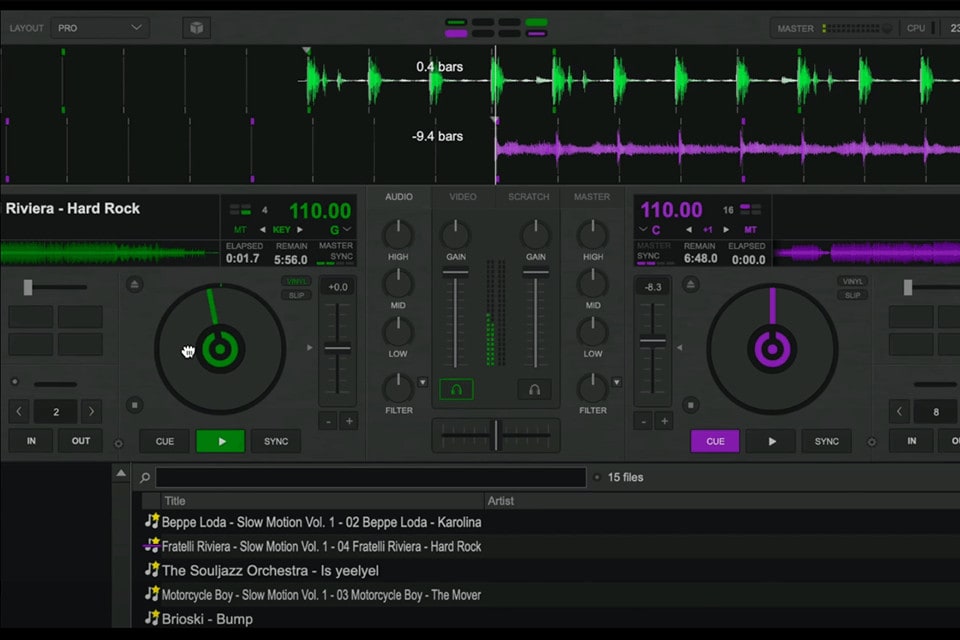Focus the browser search field
Viewport: 960px width, 640px height.
tap(371, 478)
